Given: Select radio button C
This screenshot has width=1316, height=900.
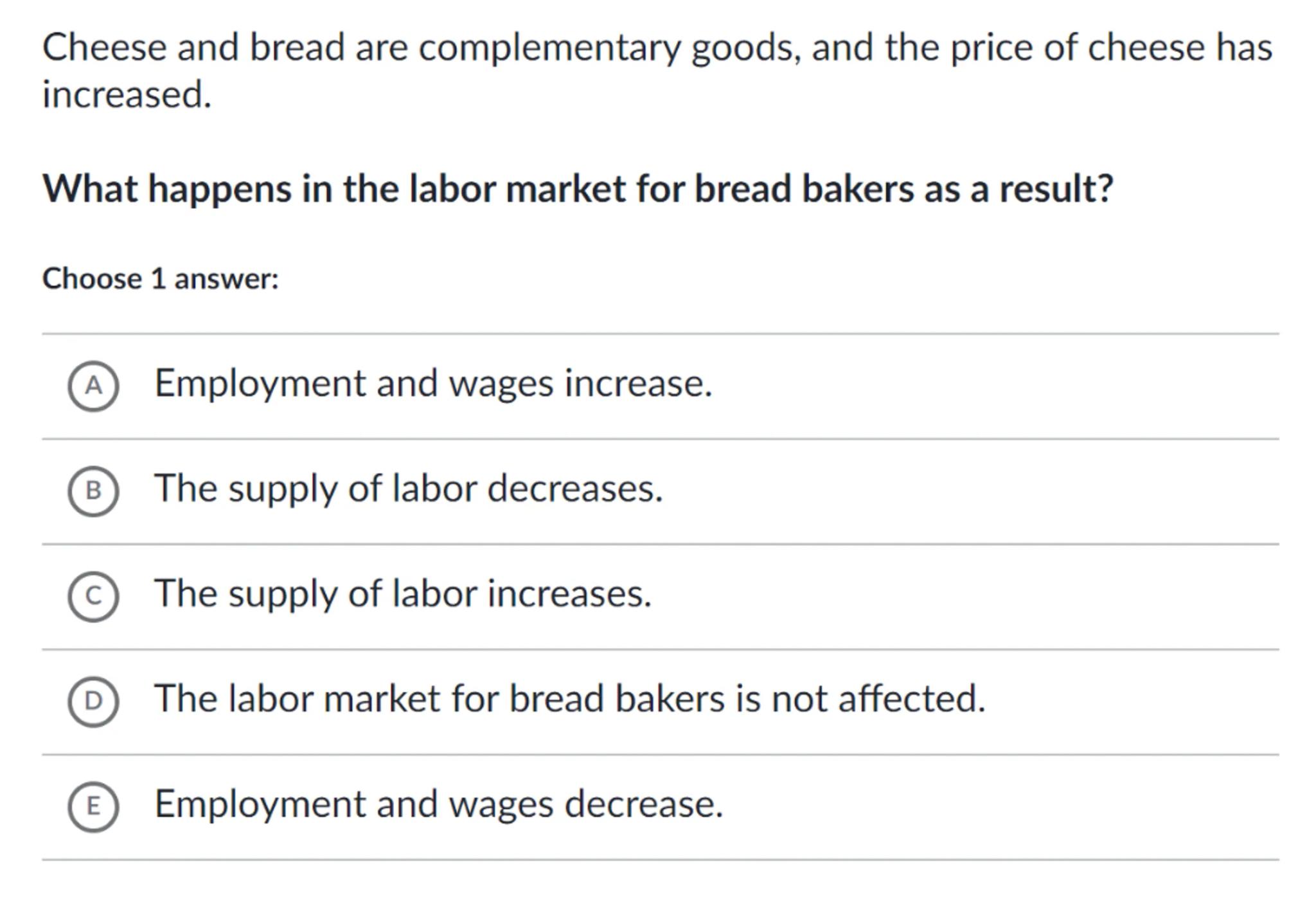Looking at the screenshot, I should tap(93, 597).
